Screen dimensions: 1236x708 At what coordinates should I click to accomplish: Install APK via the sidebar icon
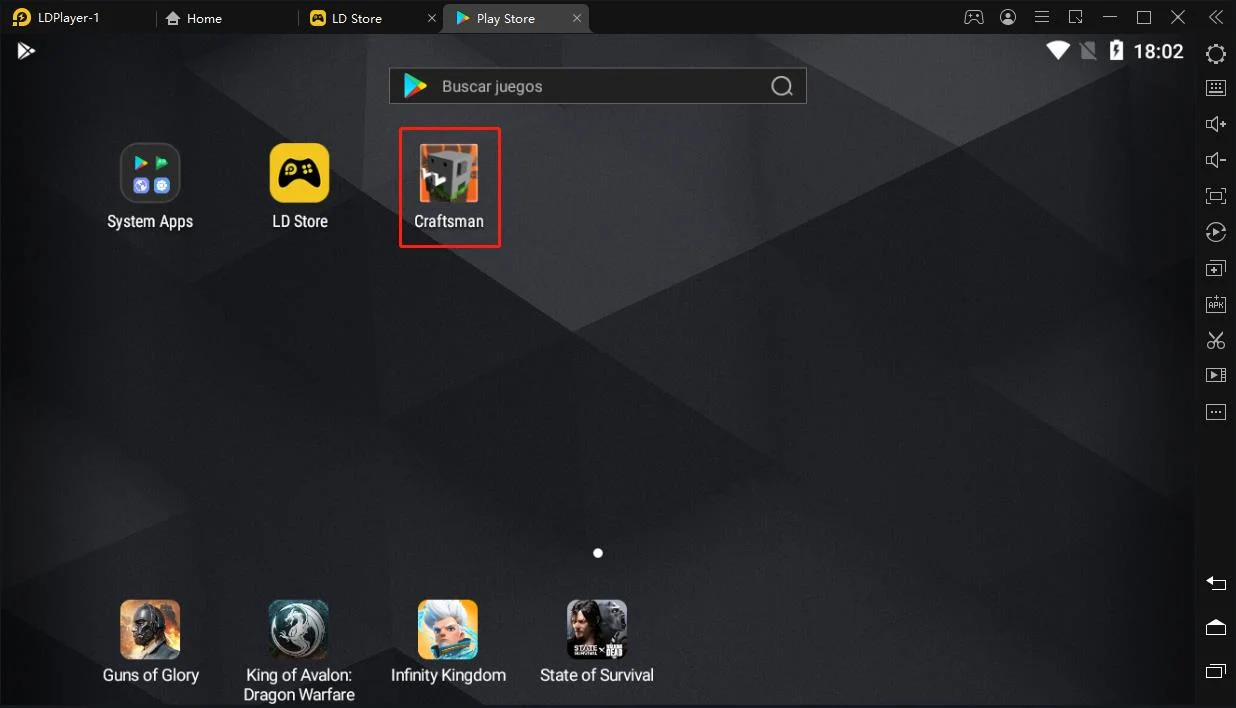1216,304
